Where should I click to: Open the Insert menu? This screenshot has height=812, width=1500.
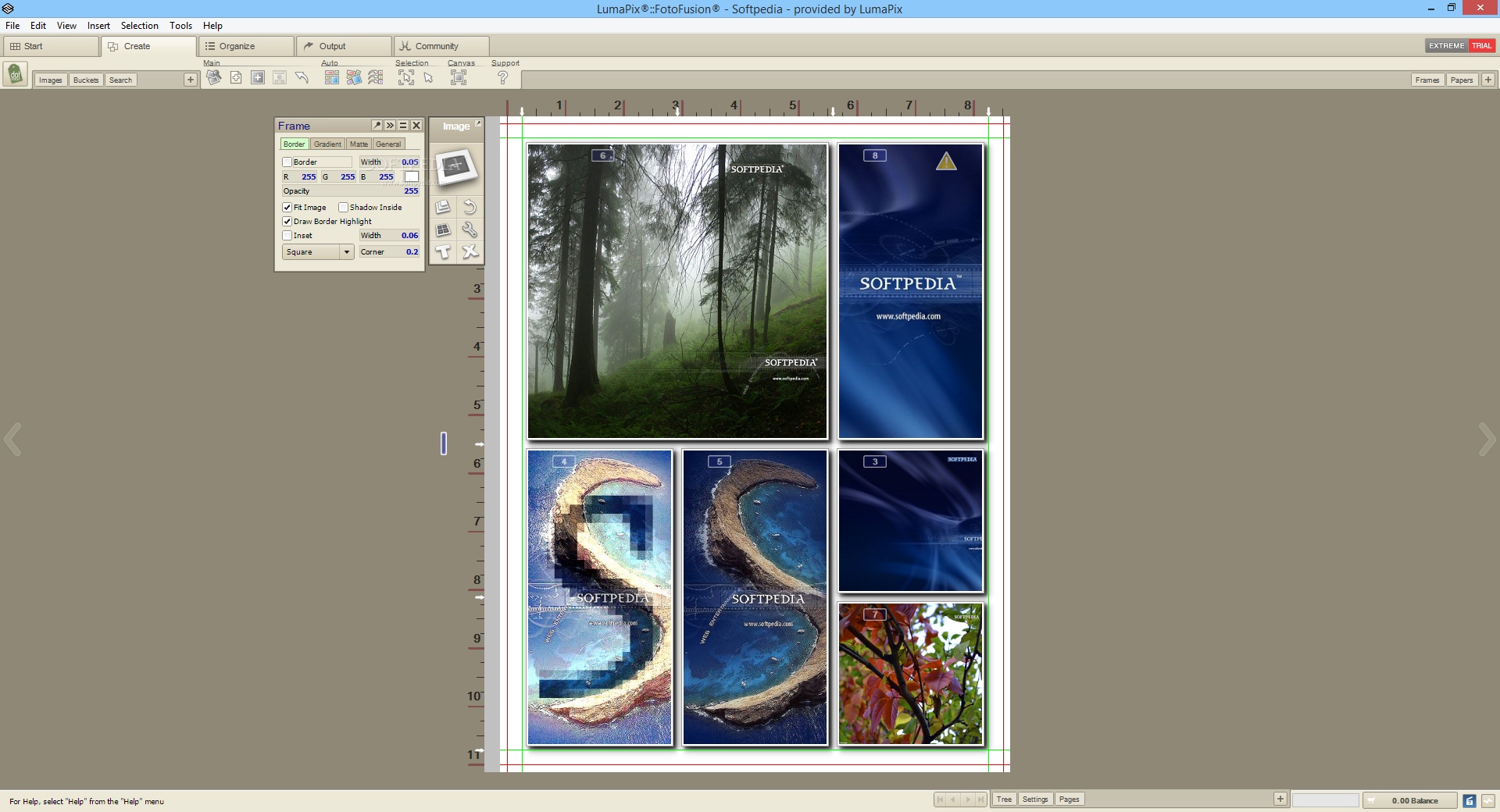click(98, 26)
